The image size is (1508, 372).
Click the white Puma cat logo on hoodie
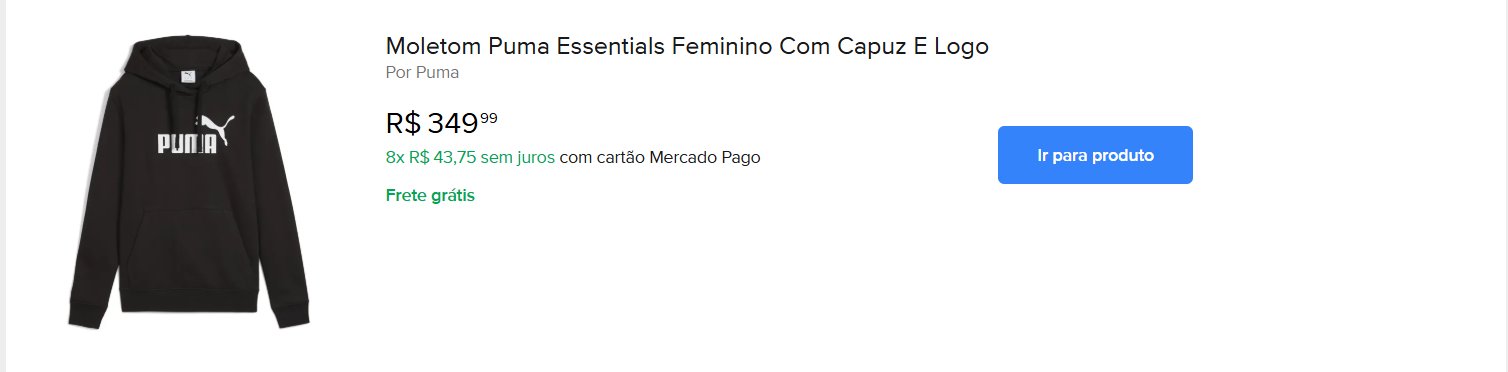(214, 131)
